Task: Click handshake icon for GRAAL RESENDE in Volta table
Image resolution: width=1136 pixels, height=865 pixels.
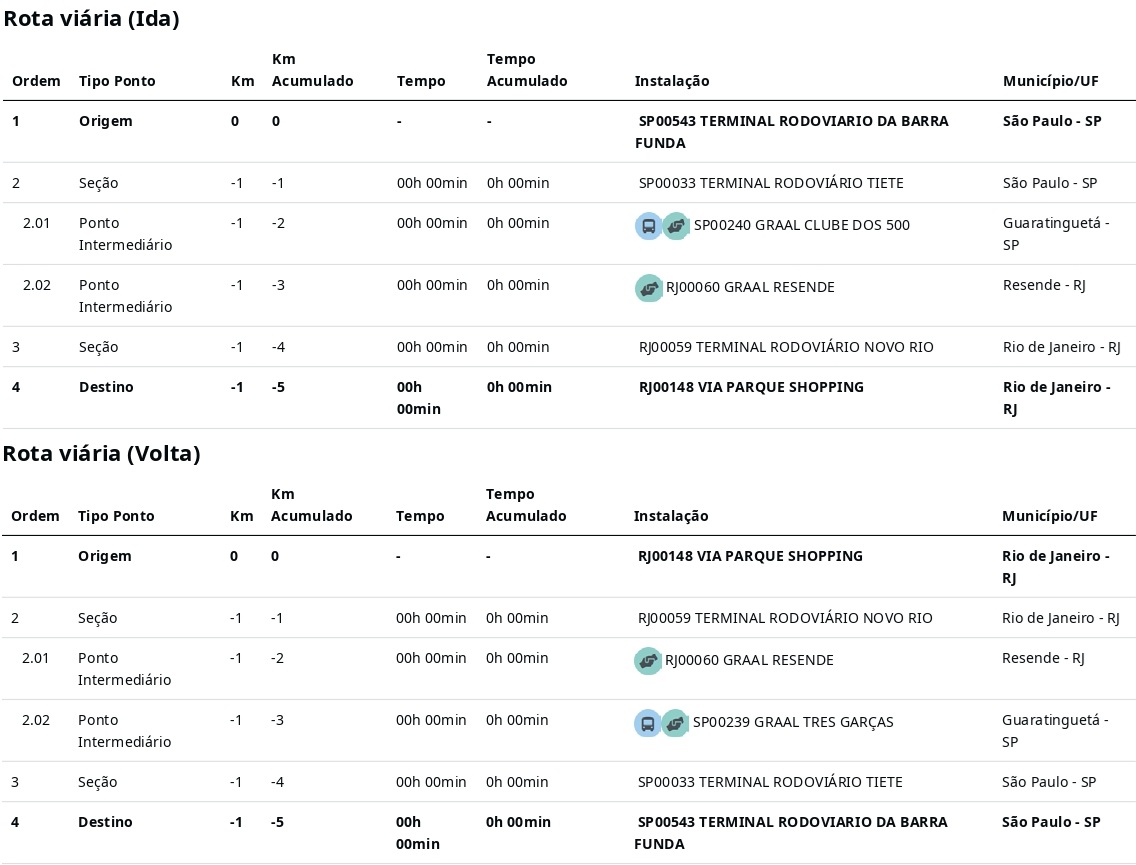Action: pos(648,661)
